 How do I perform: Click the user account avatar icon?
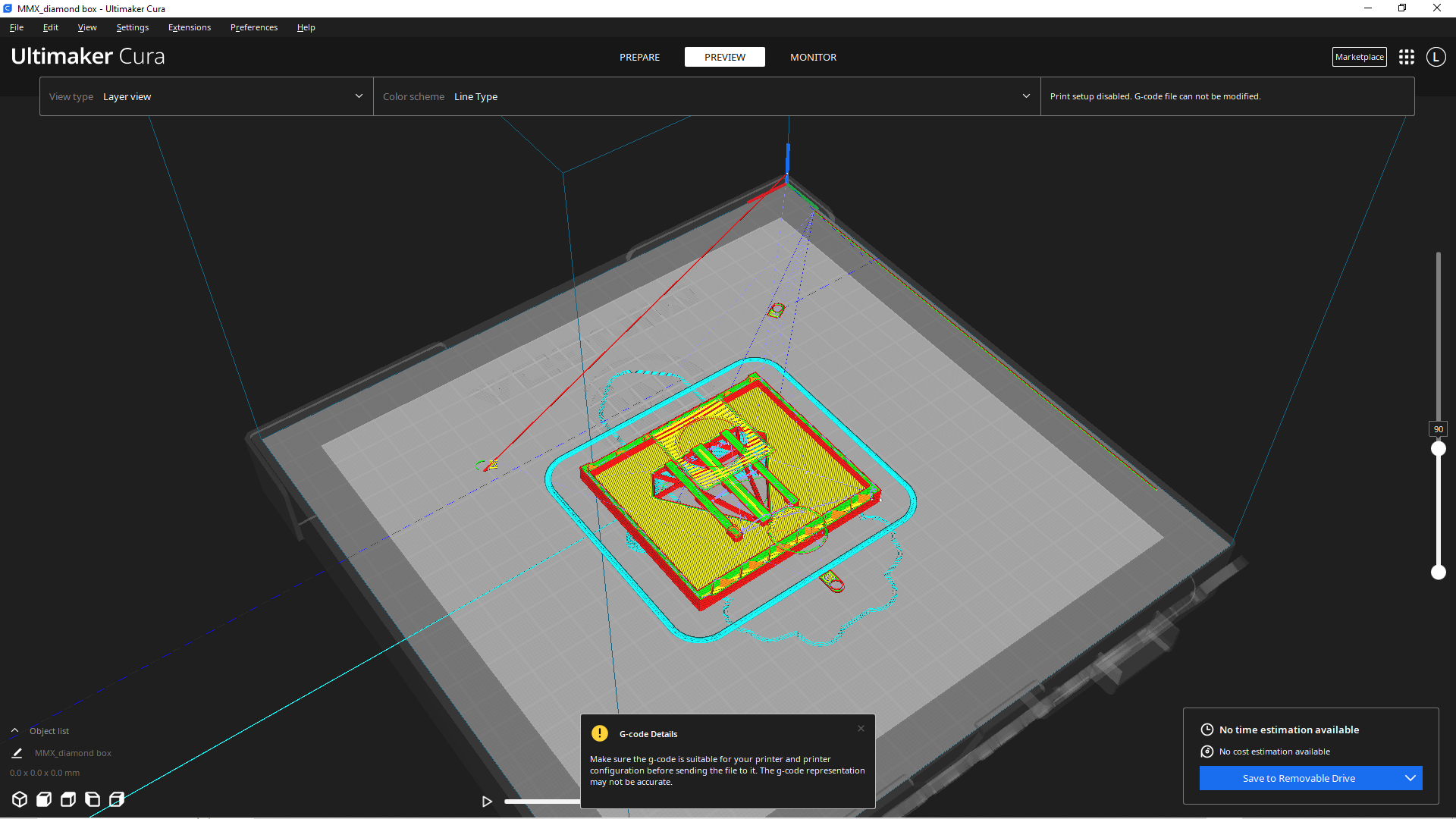coord(1436,57)
